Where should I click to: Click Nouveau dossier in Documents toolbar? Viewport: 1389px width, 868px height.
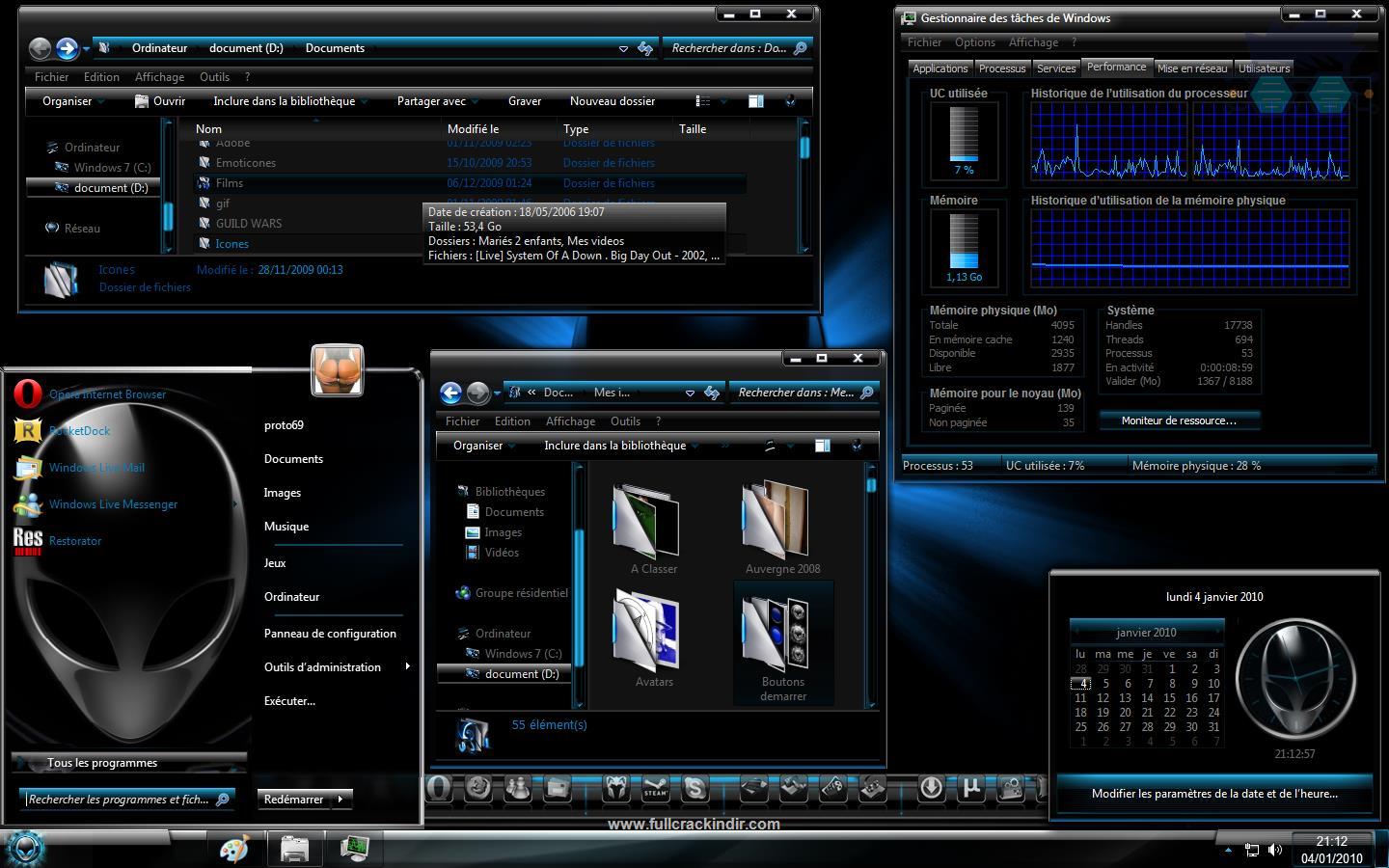click(613, 101)
